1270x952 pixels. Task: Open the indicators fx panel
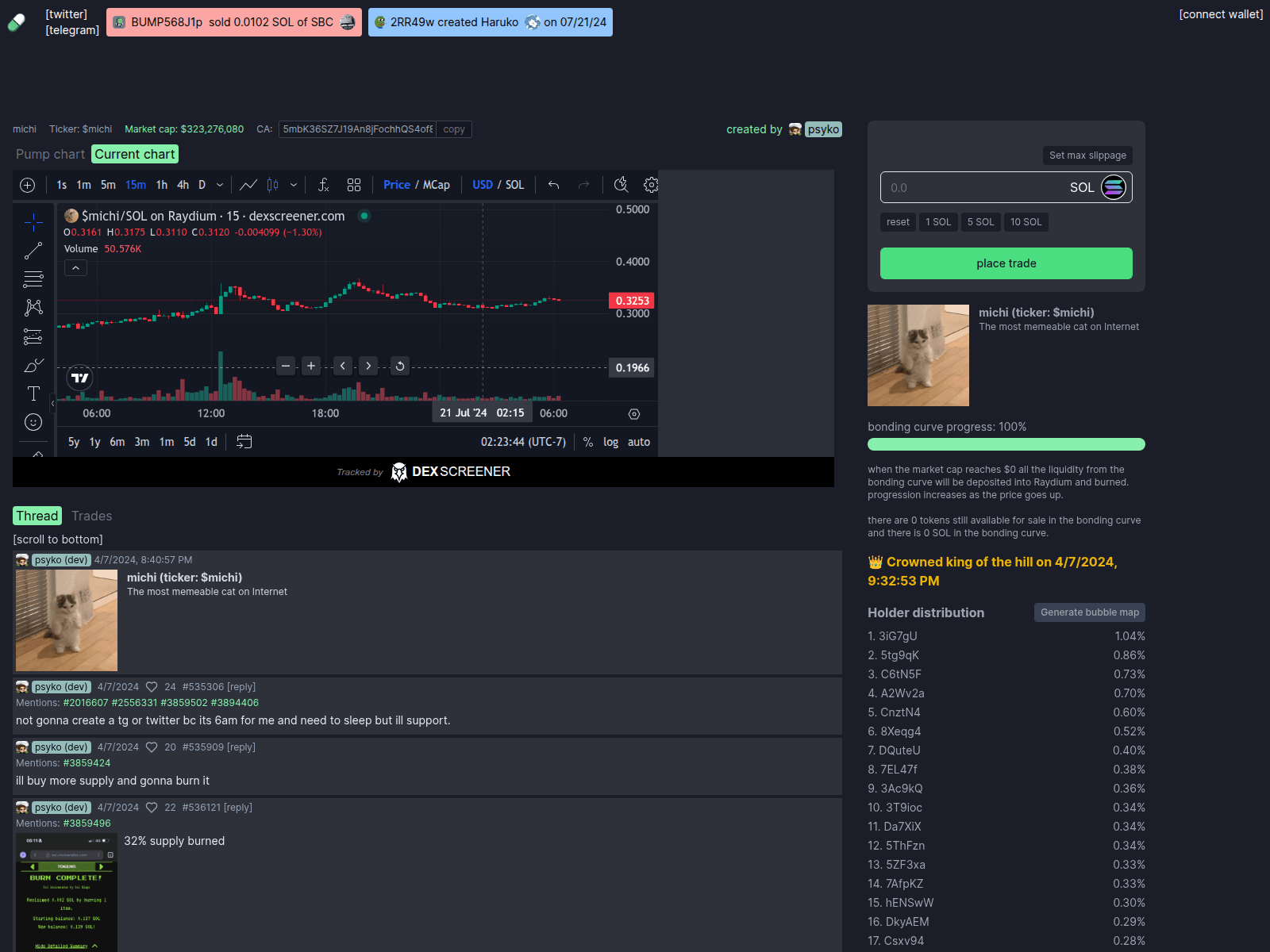[x=323, y=185]
